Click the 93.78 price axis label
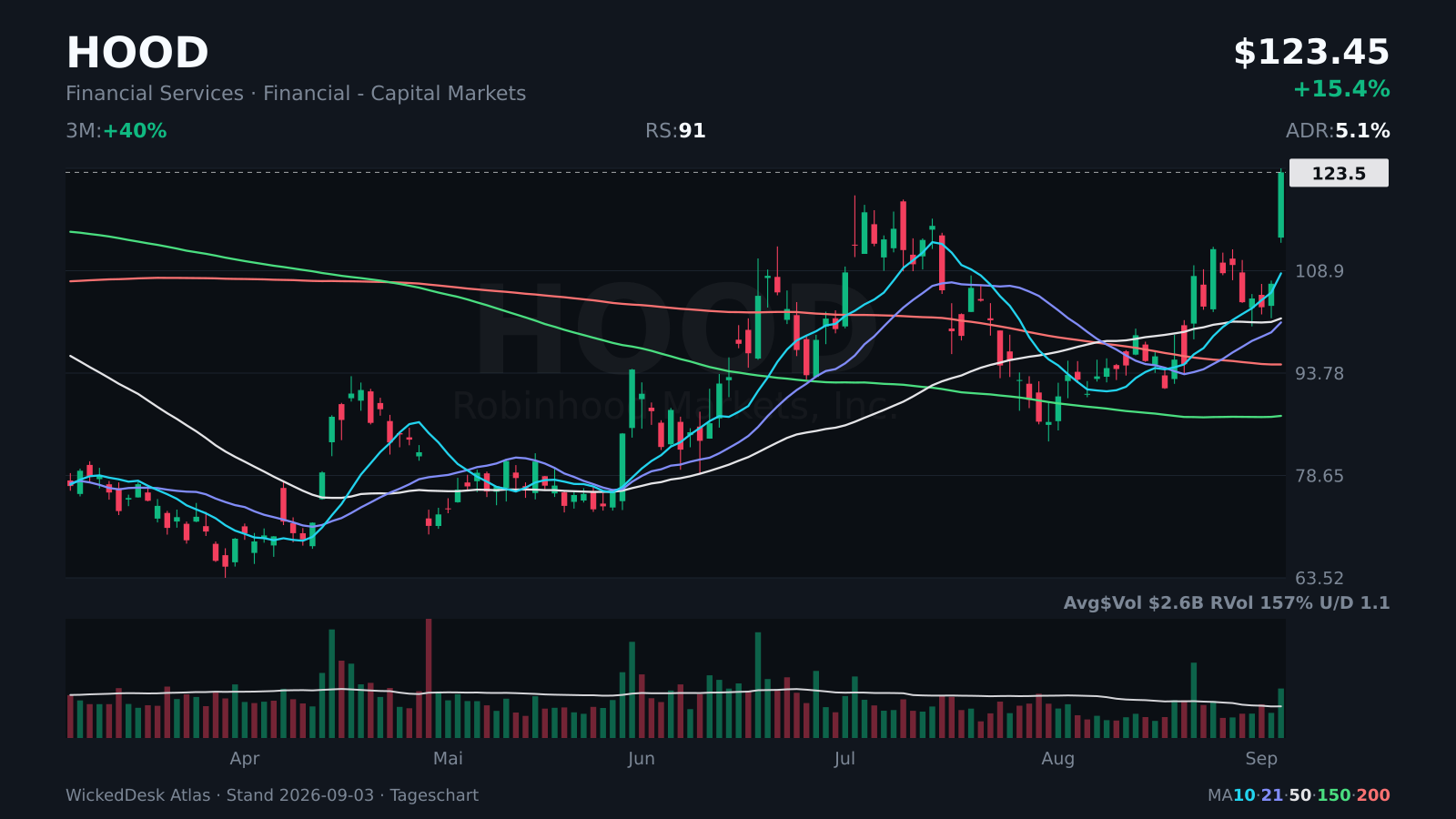The image size is (1456, 819). [x=1319, y=373]
